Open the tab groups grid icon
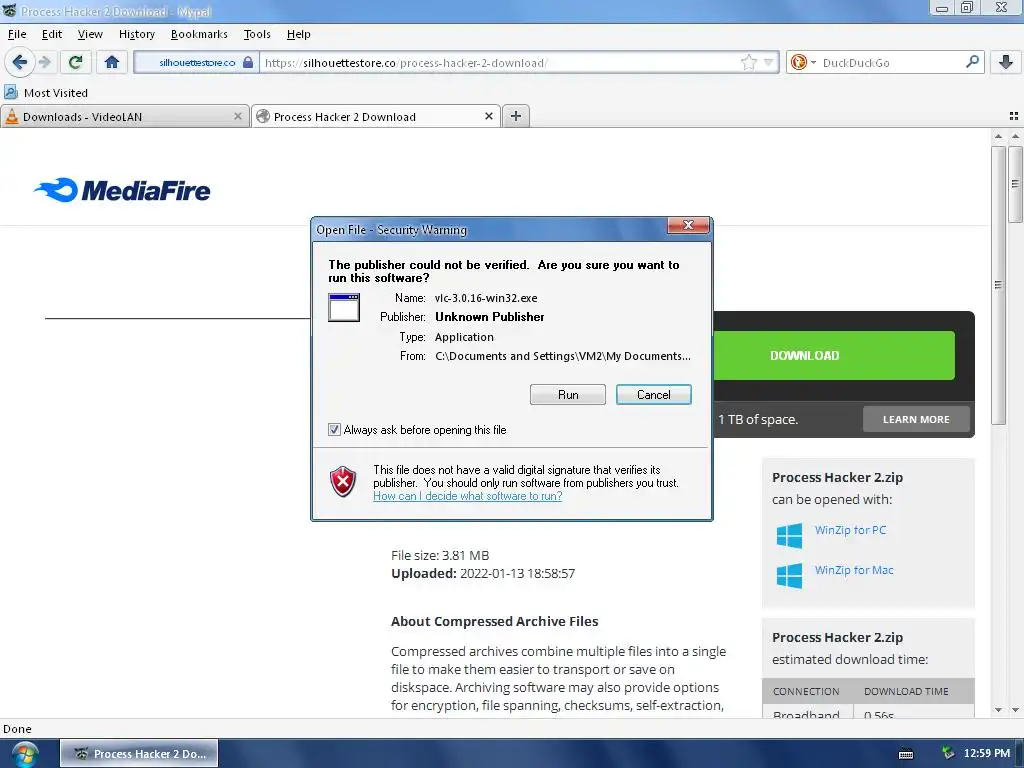 click(x=1014, y=116)
